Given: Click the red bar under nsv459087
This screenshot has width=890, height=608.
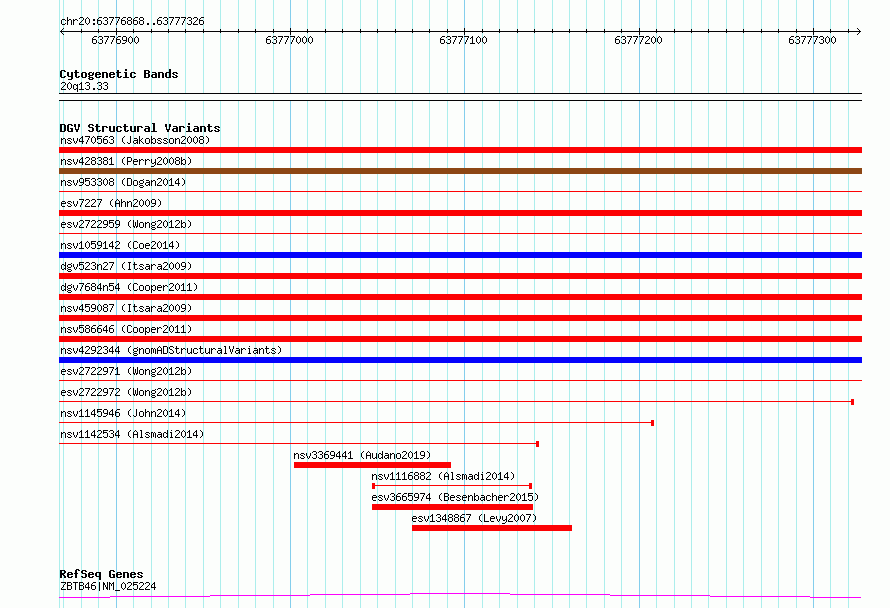Looking at the screenshot, I should (x=460, y=318).
